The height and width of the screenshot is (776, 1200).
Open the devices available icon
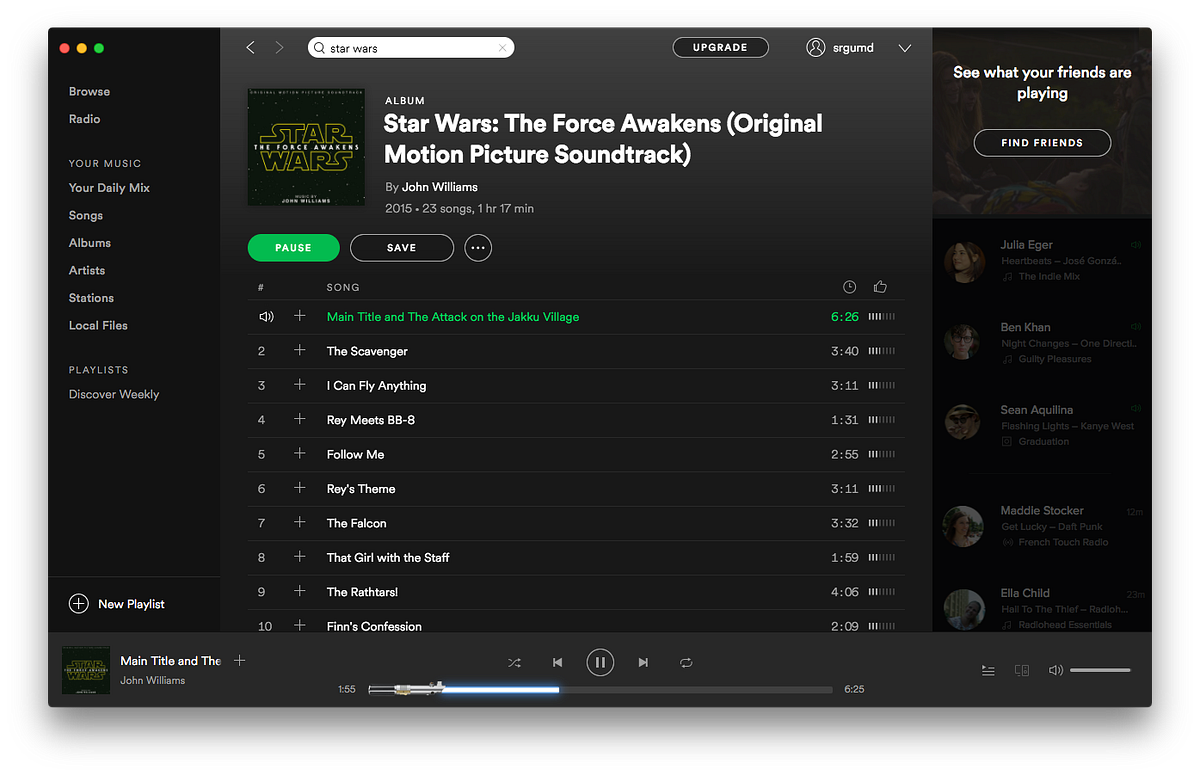(1022, 670)
